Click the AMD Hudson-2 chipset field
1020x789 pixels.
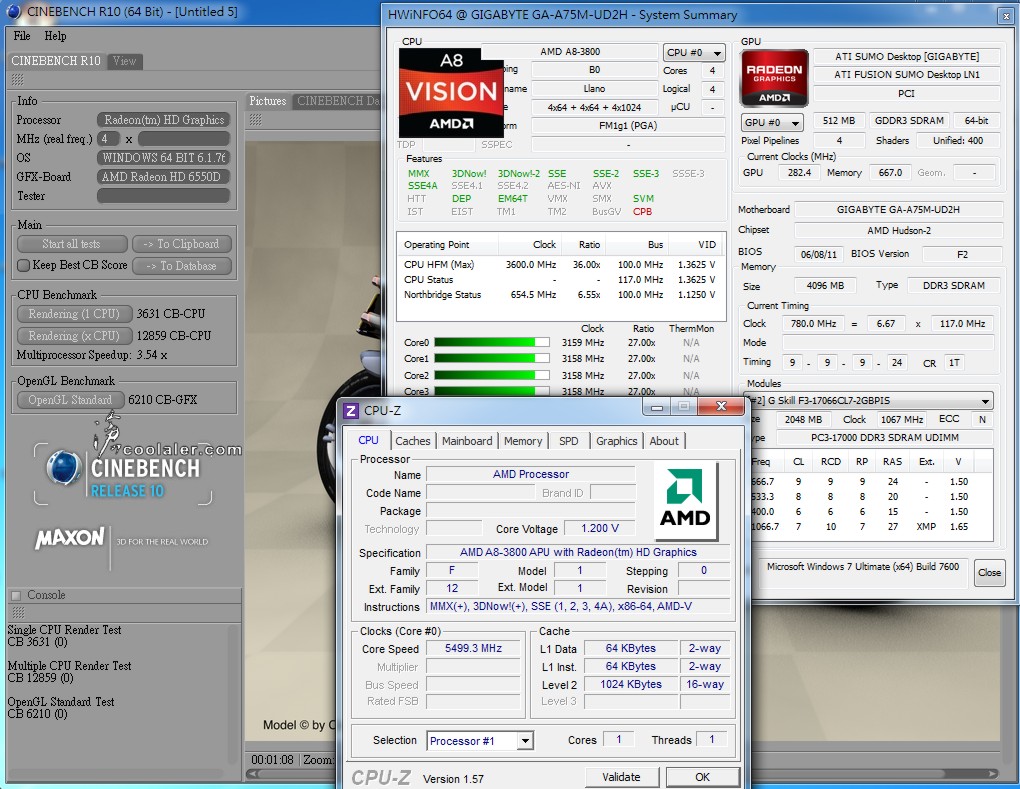(x=898, y=230)
